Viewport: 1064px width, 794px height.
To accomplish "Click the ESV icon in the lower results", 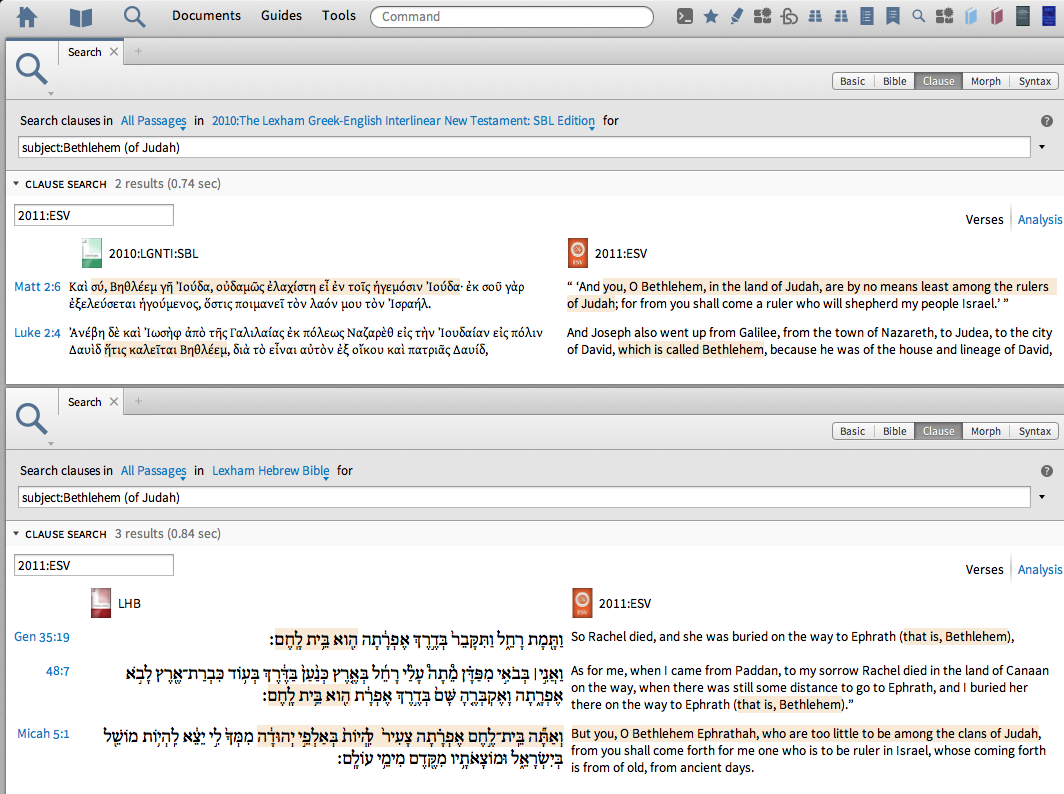I will (582, 603).
